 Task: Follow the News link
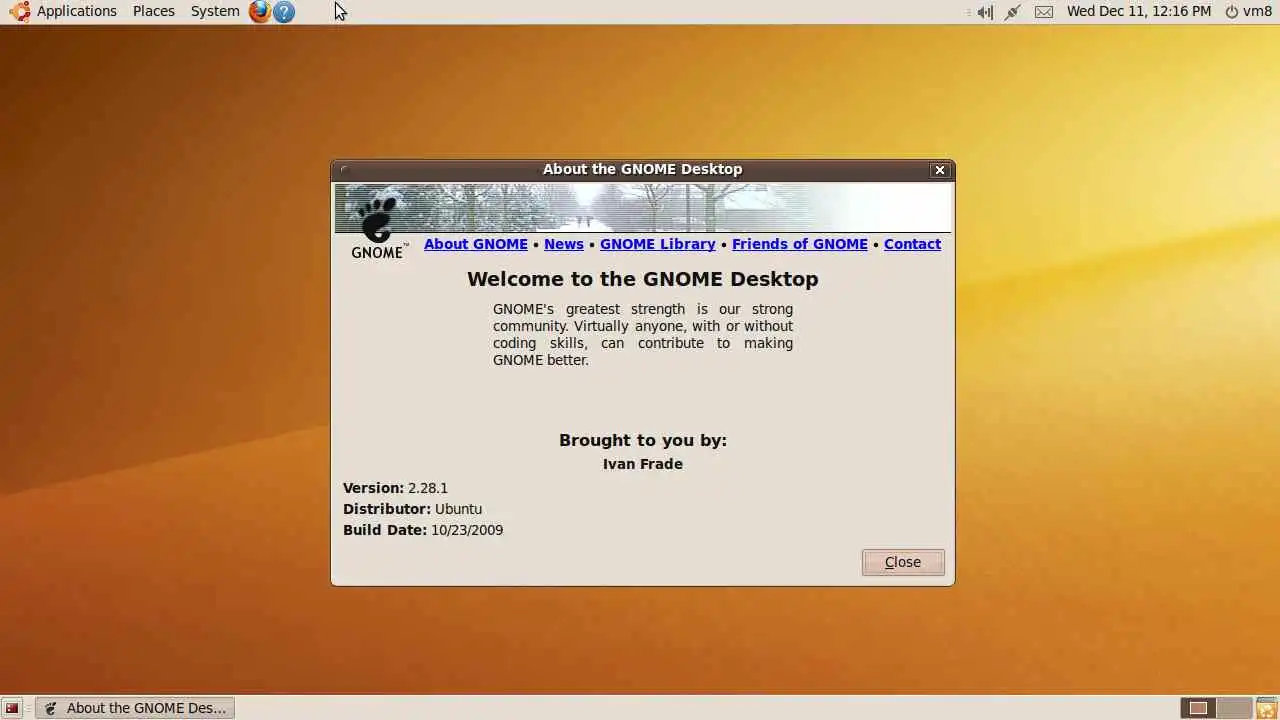[x=564, y=244]
